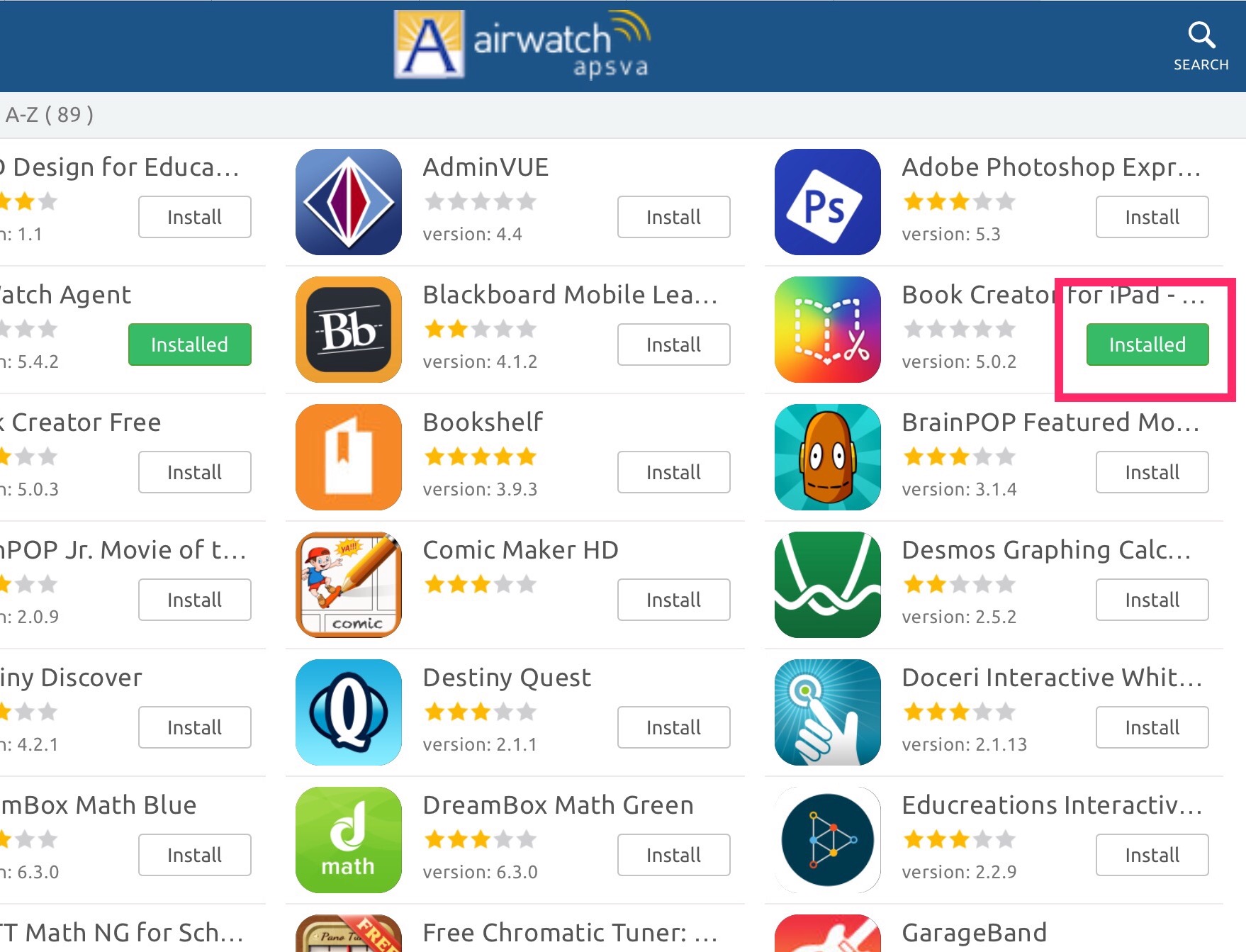Click the Installed button for Agent
Viewport: 1246px width, 952px height.
pyautogui.click(x=189, y=345)
